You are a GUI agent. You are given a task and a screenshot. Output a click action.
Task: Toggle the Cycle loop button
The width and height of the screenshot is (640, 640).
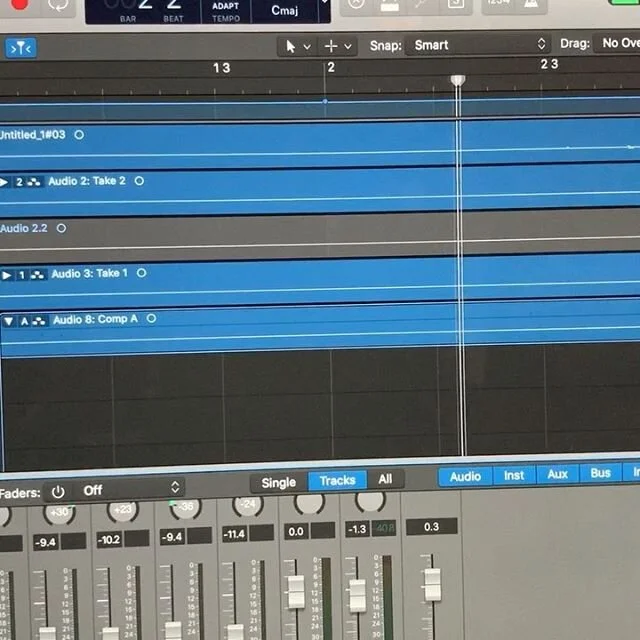[58, 4]
